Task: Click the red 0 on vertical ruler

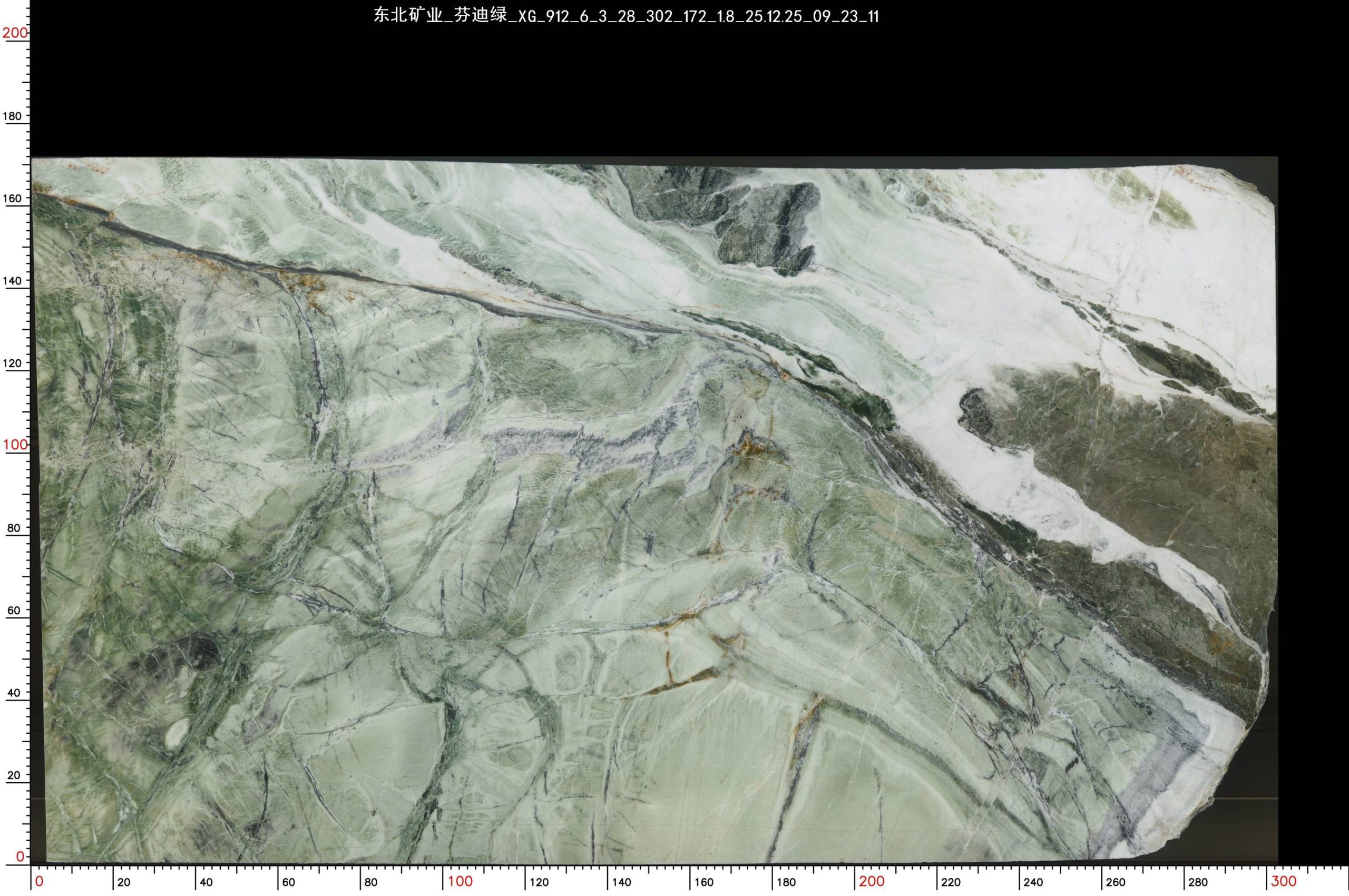Action: point(20,856)
